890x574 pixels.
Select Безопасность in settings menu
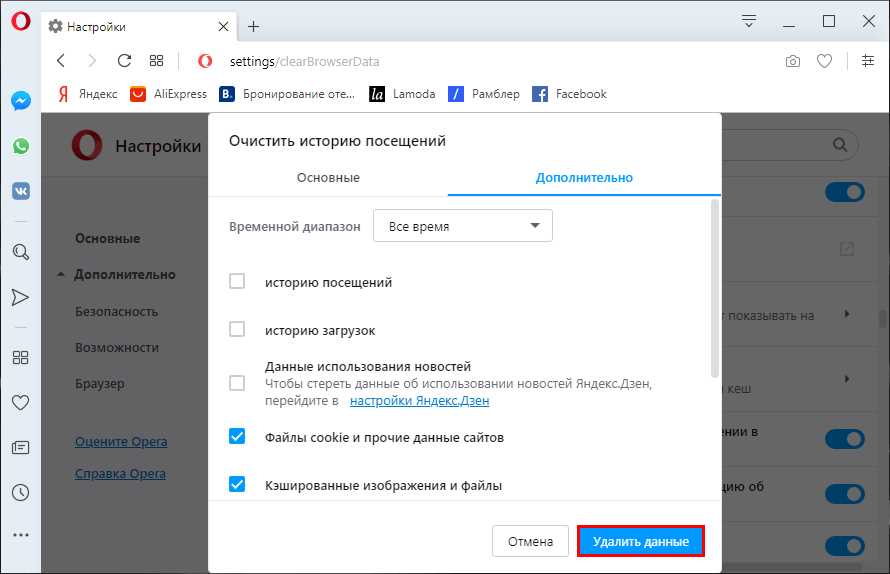point(116,312)
